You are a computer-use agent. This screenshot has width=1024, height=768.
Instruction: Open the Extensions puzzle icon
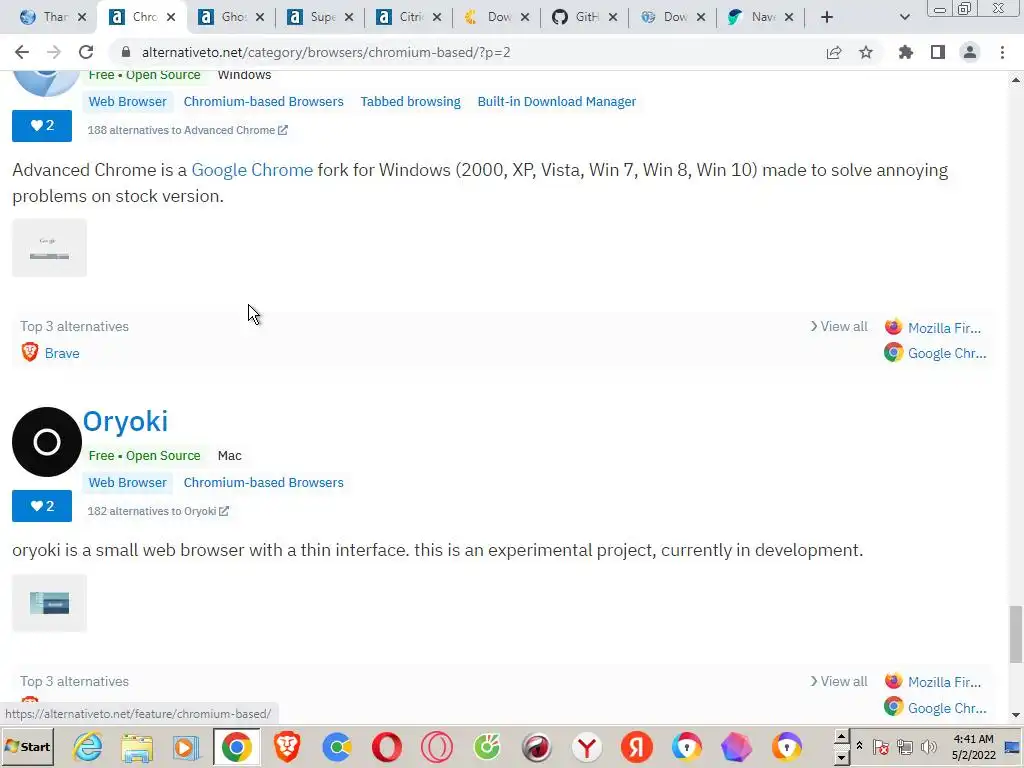pyautogui.click(x=906, y=52)
